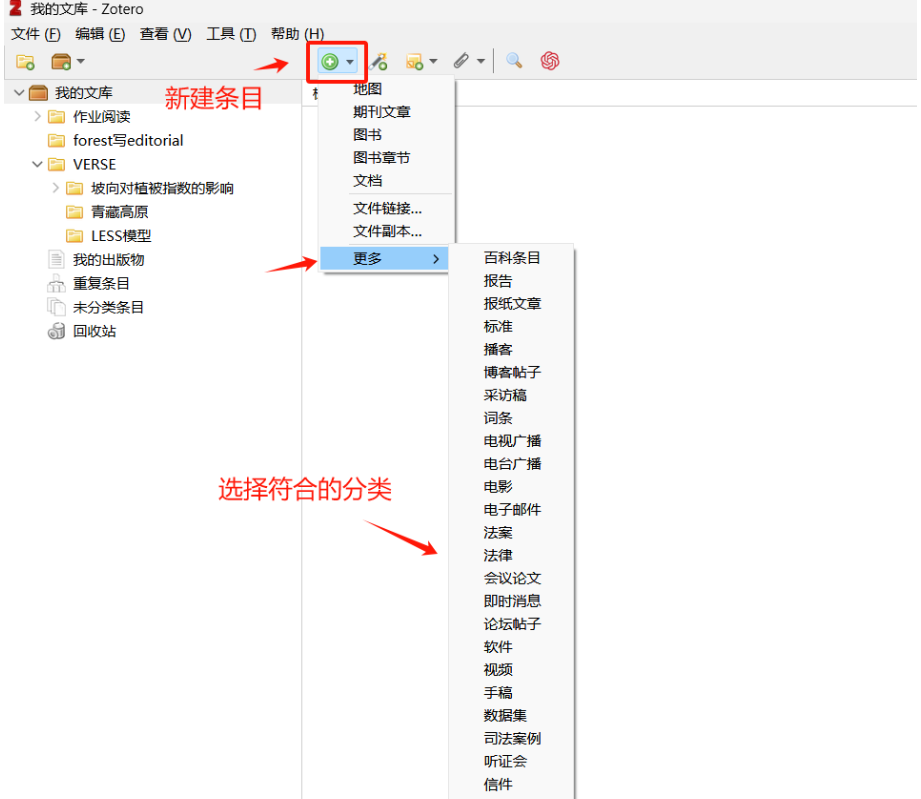The width and height of the screenshot is (921, 799).
Task: Choose 会议论文 in the submenu
Action: [x=512, y=579]
